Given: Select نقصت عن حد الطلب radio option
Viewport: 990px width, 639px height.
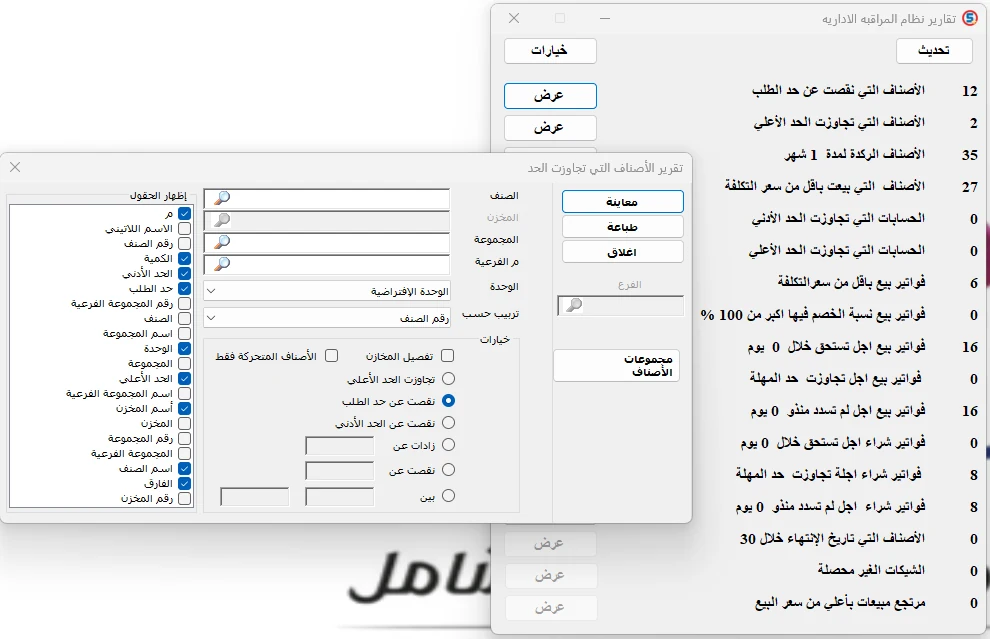Looking at the screenshot, I should click(x=448, y=401).
